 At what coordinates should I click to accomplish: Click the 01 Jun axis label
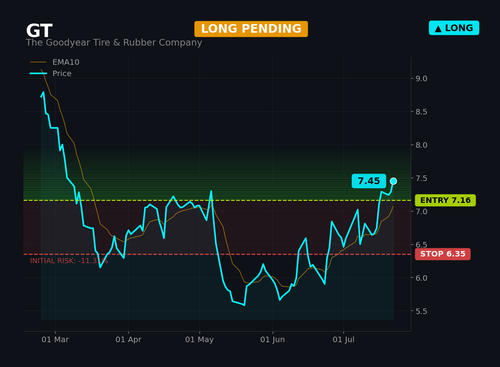[x=273, y=340]
